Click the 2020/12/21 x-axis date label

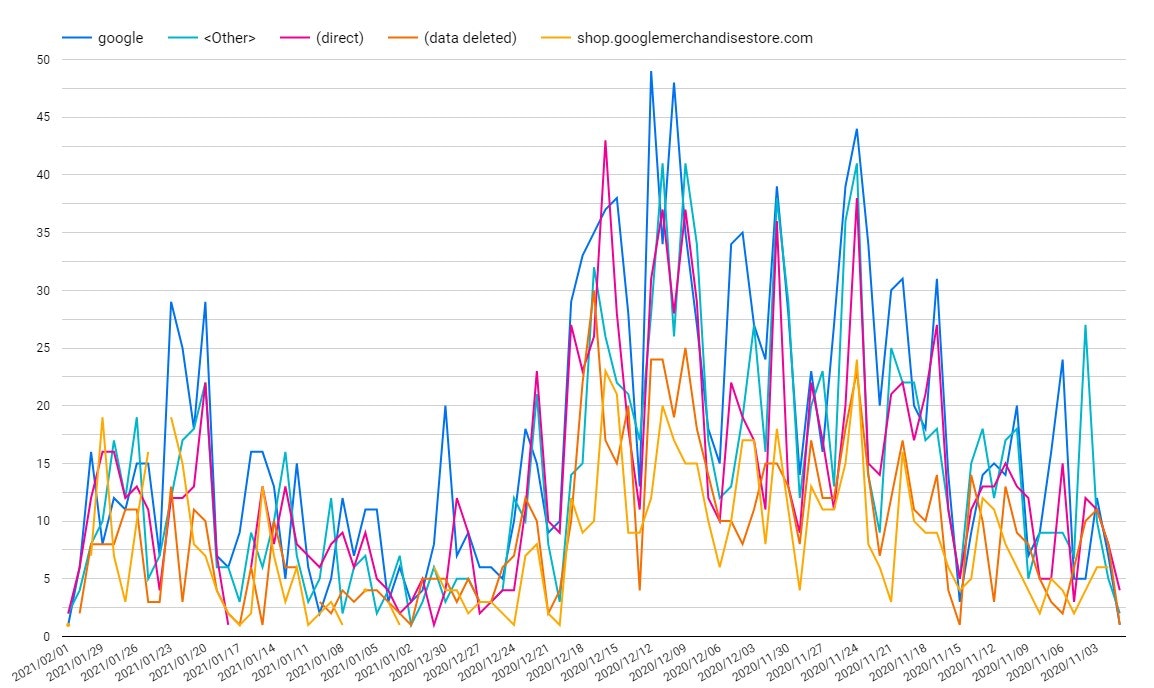[521, 662]
